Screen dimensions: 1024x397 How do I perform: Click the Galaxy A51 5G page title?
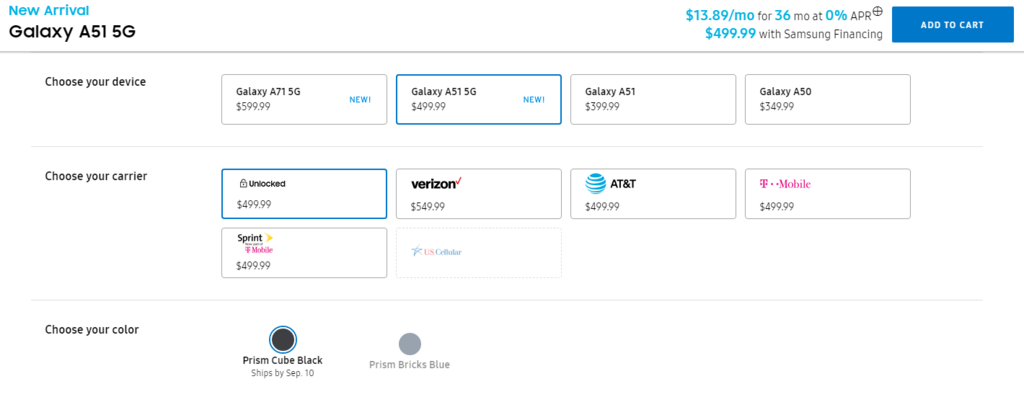point(72,31)
